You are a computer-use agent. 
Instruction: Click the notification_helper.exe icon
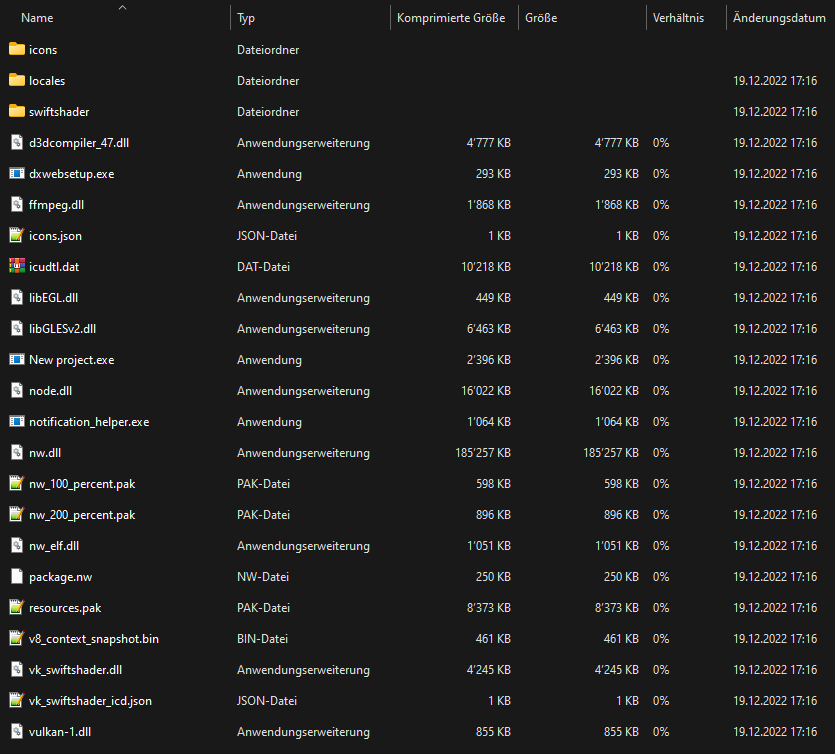pos(17,422)
